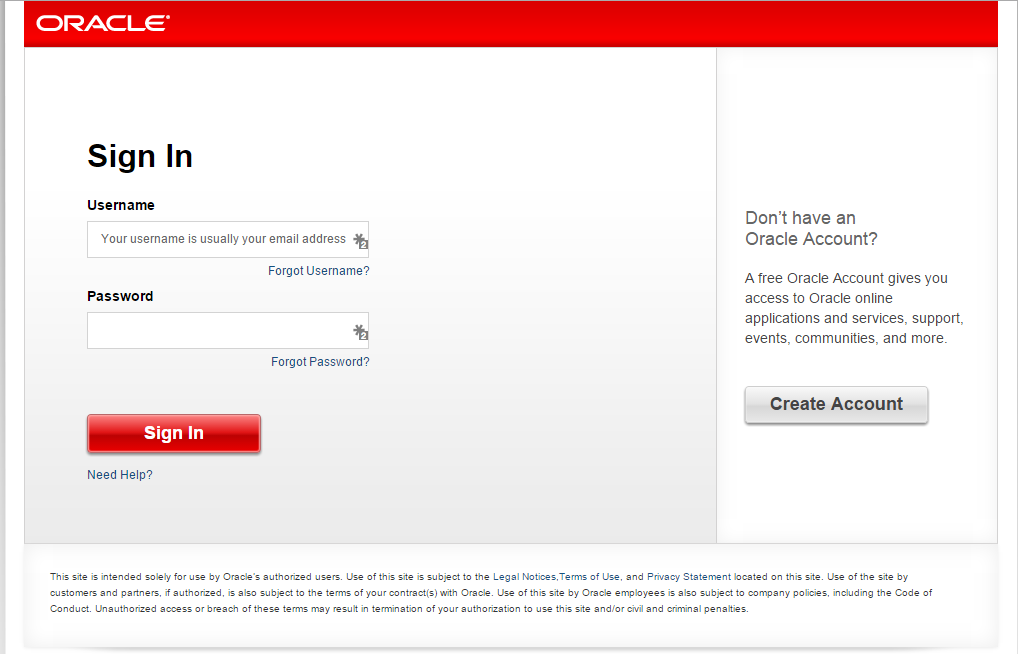The height and width of the screenshot is (654, 1018).
Task: Open Legal Notices in the footer
Action: coord(523,577)
